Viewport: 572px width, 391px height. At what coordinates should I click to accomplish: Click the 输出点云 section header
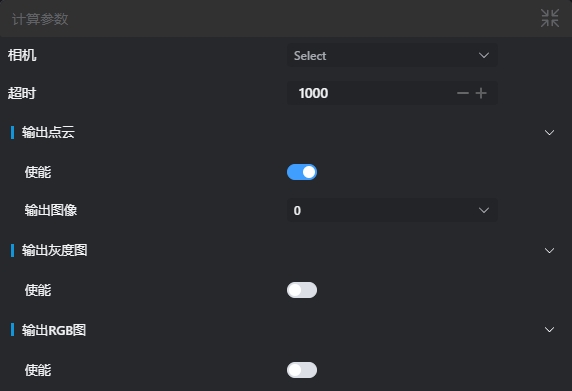[x=48, y=132]
